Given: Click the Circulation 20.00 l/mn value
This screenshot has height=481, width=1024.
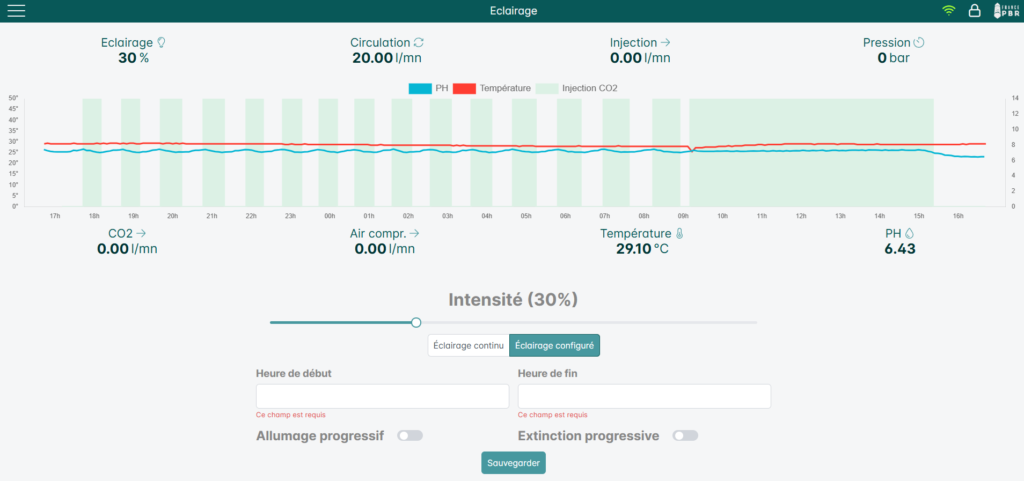Looking at the screenshot, I should [x=387, y=58].
